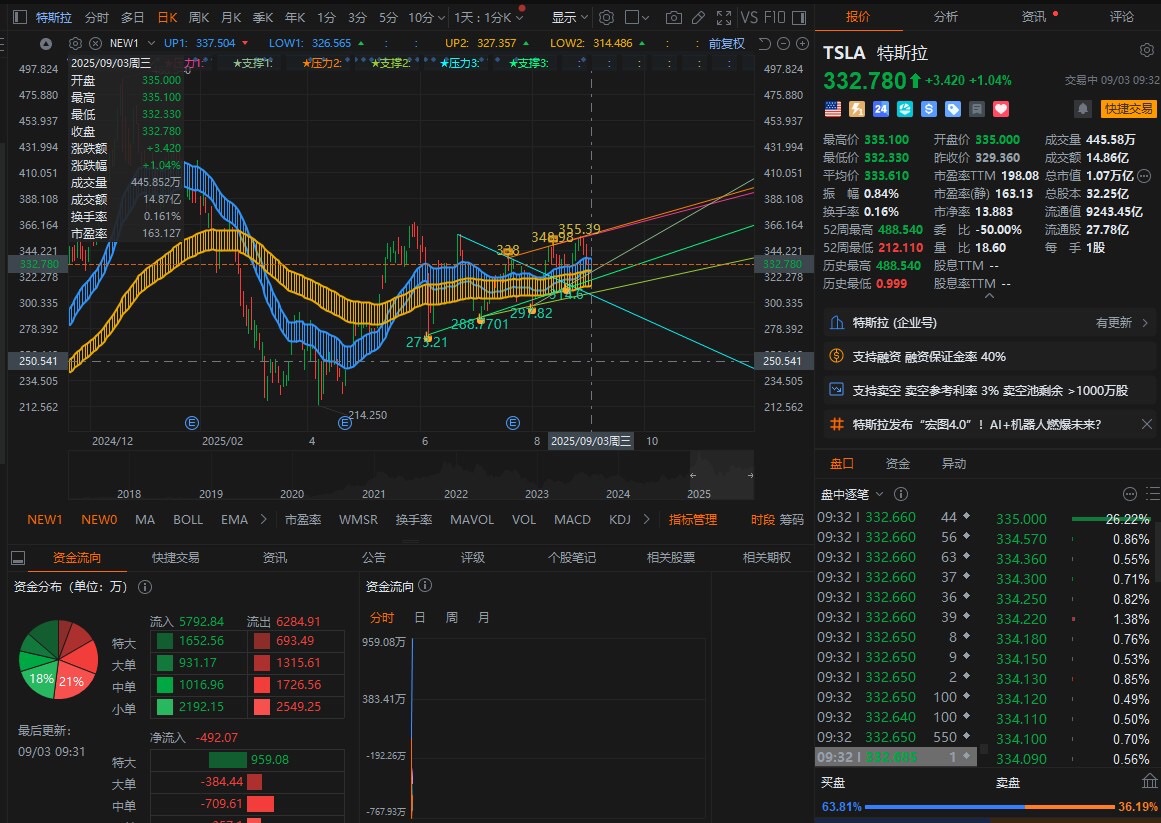The width and height of the screenshot is (1161, 823).
Task: Add TSLA to favorites heart icon
Action: point(1001,109)
